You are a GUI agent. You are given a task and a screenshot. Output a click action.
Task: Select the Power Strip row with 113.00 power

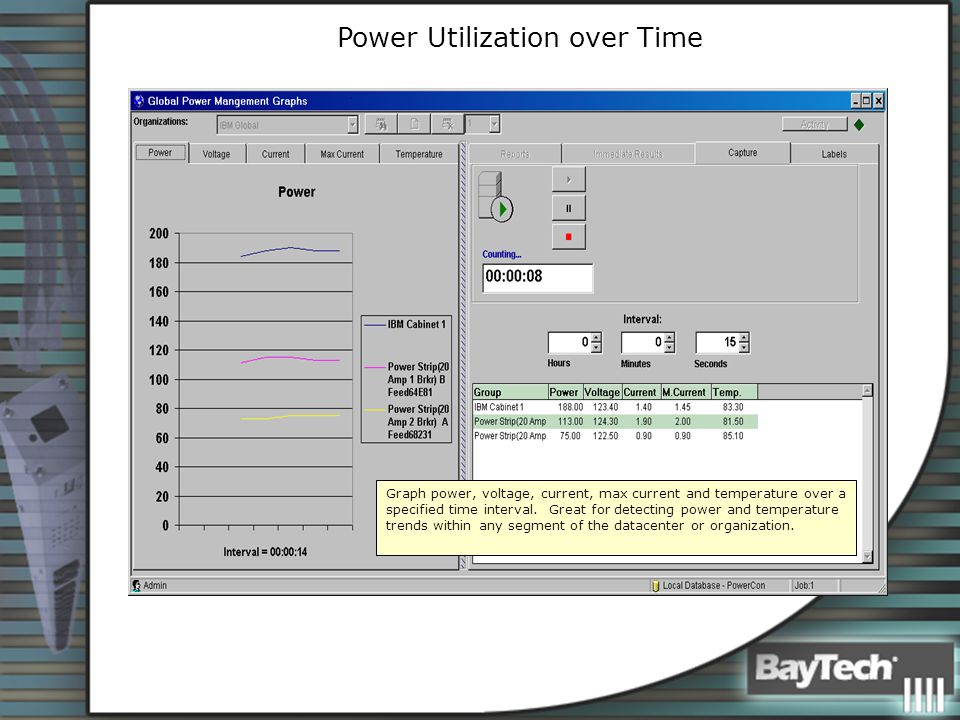point(615,421)
